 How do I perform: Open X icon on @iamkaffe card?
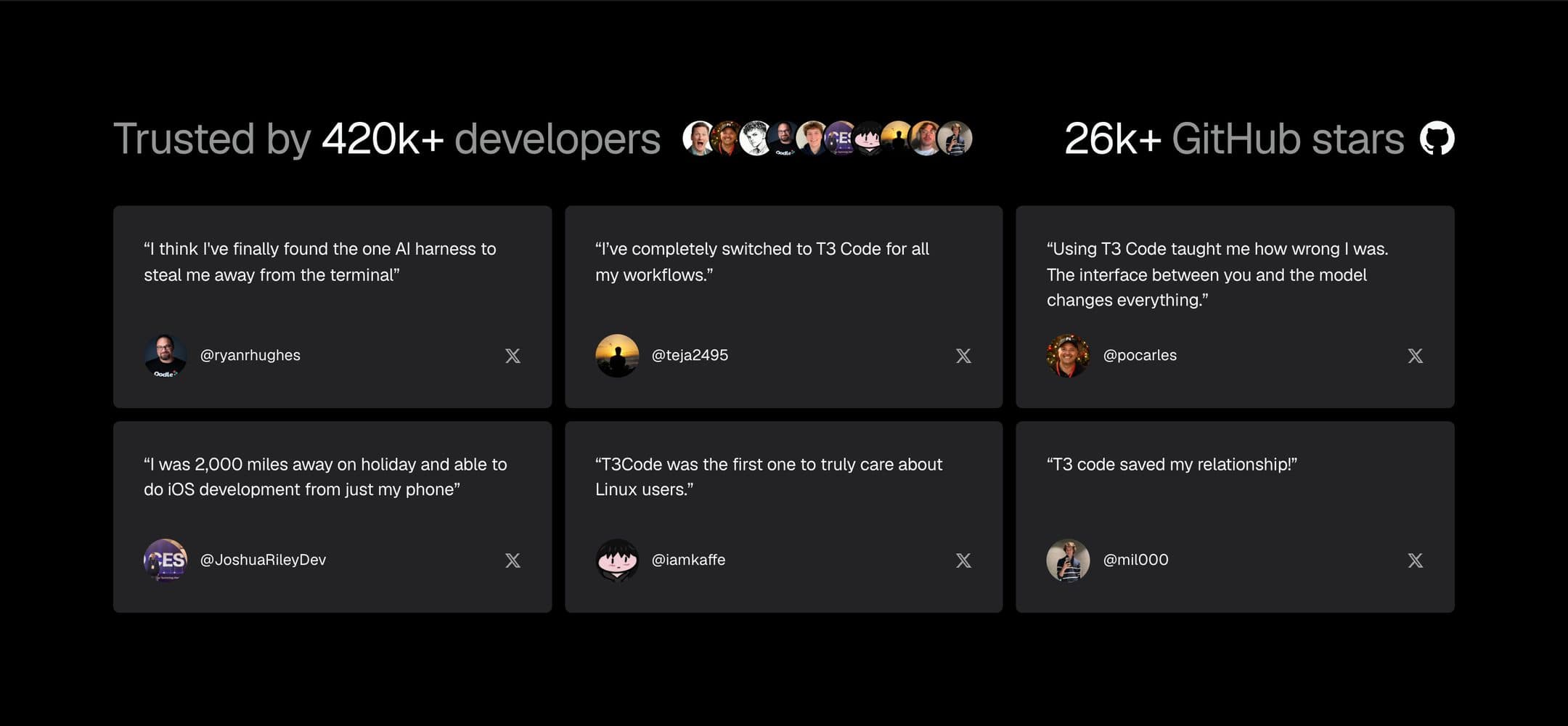click(x=963, y=560)
